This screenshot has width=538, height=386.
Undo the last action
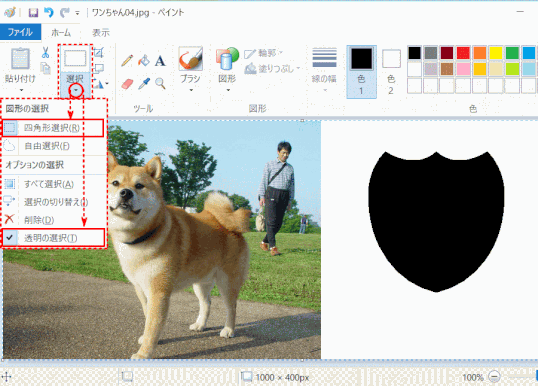click(48, 13)
